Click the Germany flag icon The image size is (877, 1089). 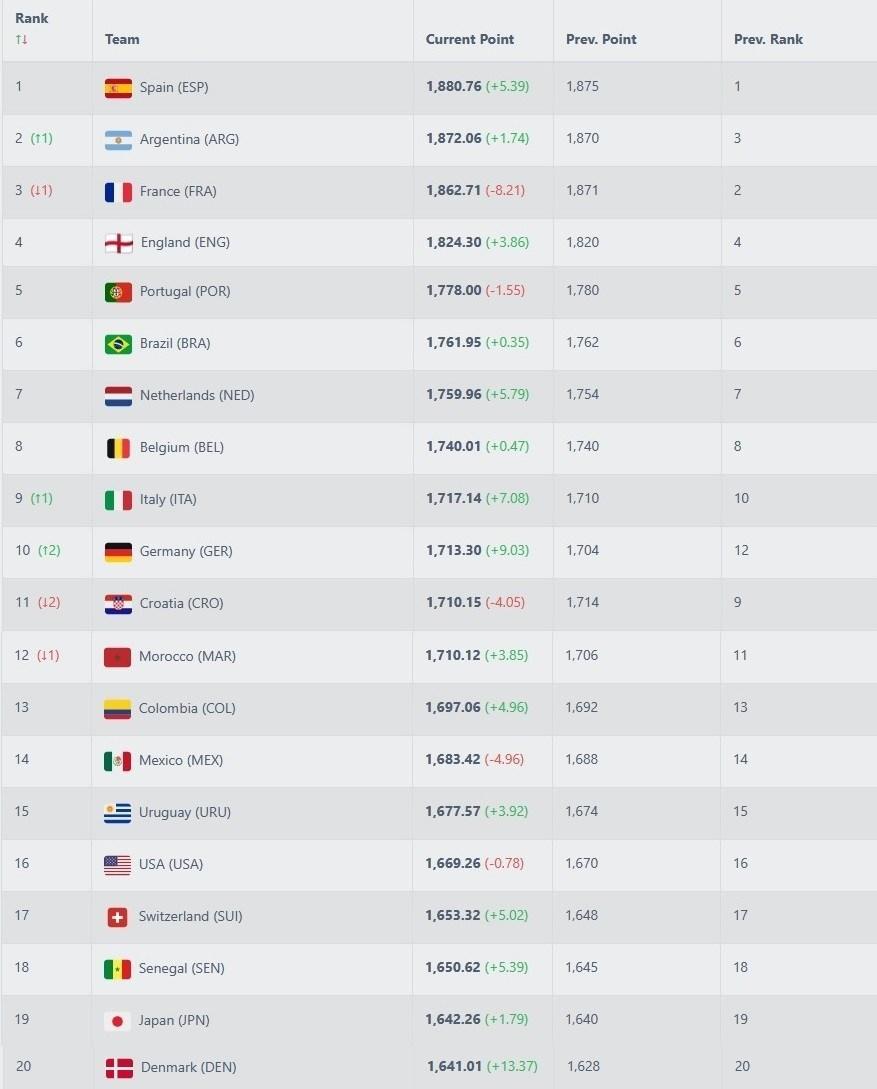pyautogui.click(x=118, y=552)
